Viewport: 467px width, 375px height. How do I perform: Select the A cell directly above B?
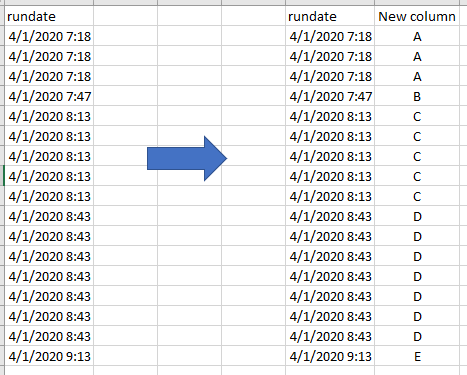(417, 76)
